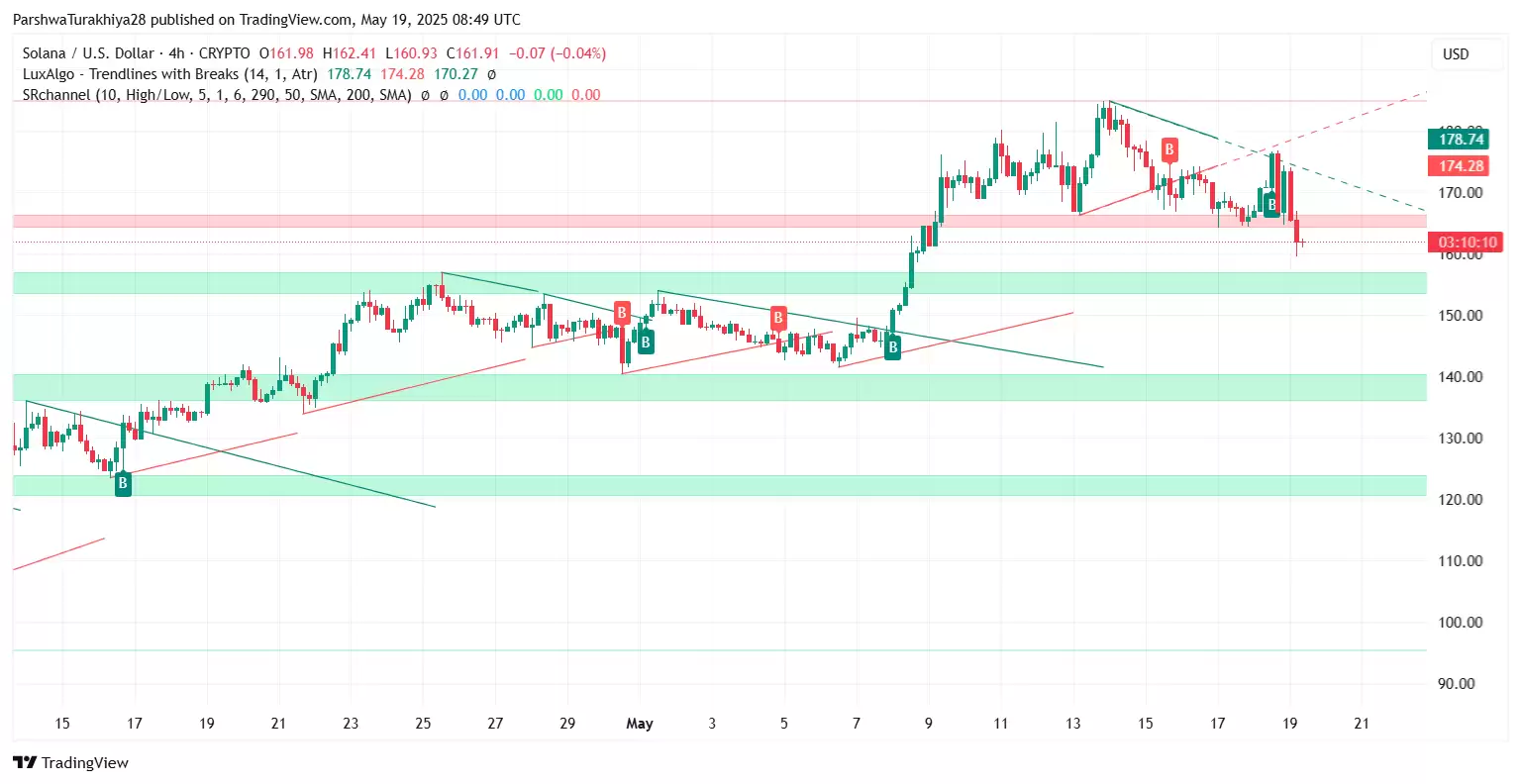Click the 100.00 level on the price axis

(1461, 623)
